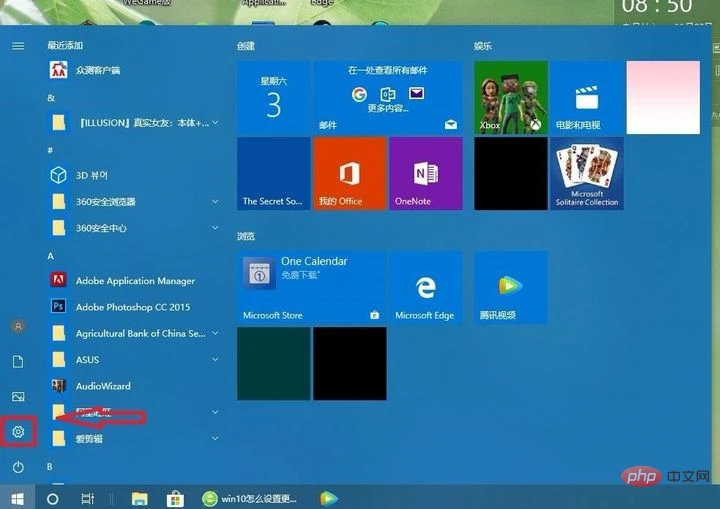Click the A letter group header
The image size is (720, 509).
click(51, 256)
